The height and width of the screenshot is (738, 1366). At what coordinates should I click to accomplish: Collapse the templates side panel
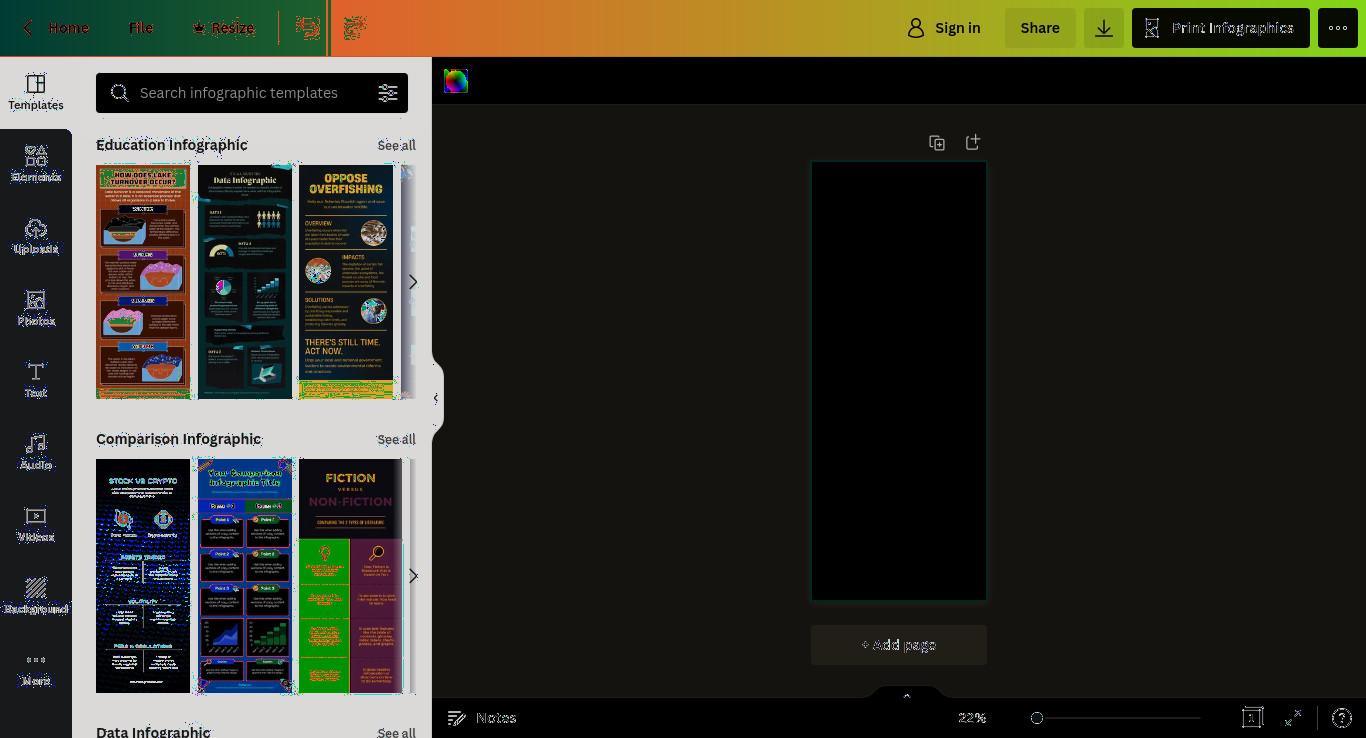436,398
